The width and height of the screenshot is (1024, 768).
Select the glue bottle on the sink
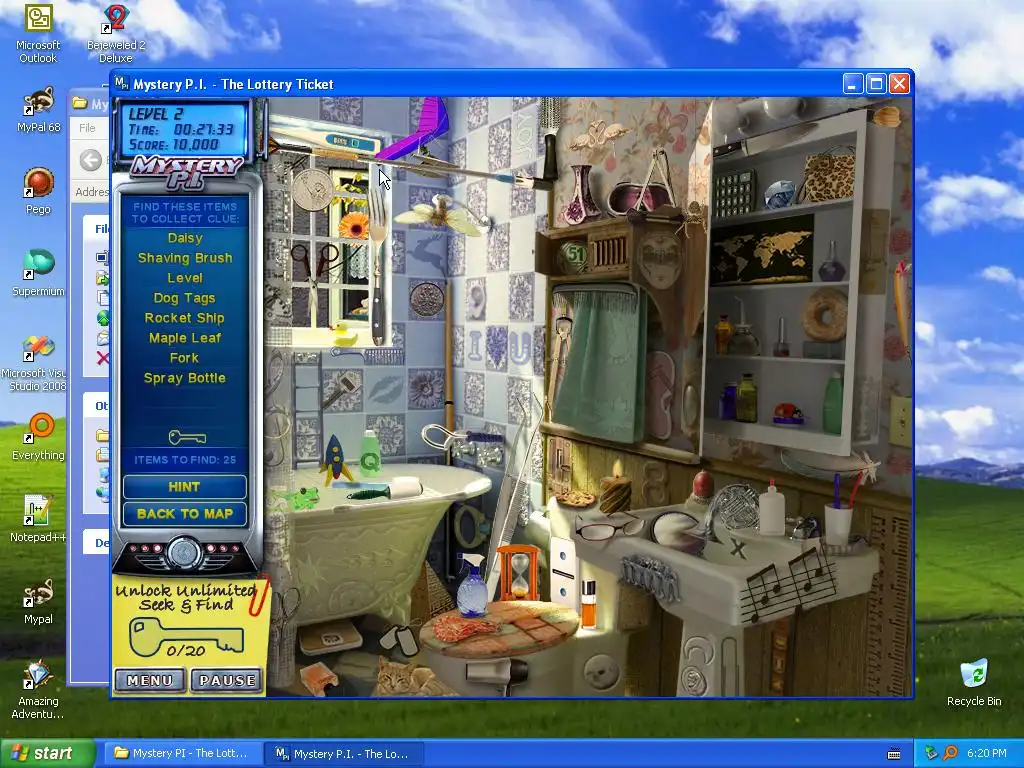point(772,509)
